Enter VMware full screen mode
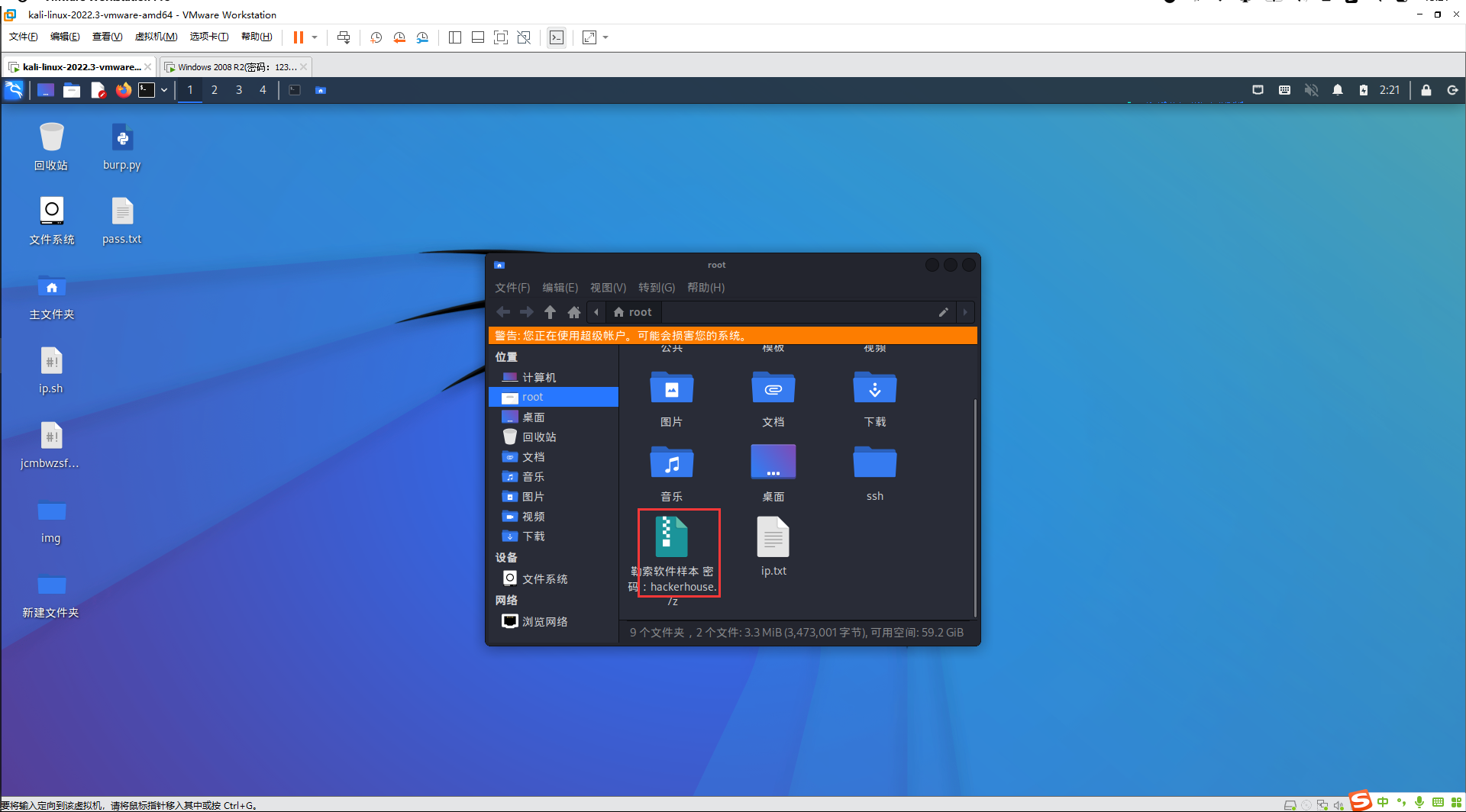 (x=501, y=37)
